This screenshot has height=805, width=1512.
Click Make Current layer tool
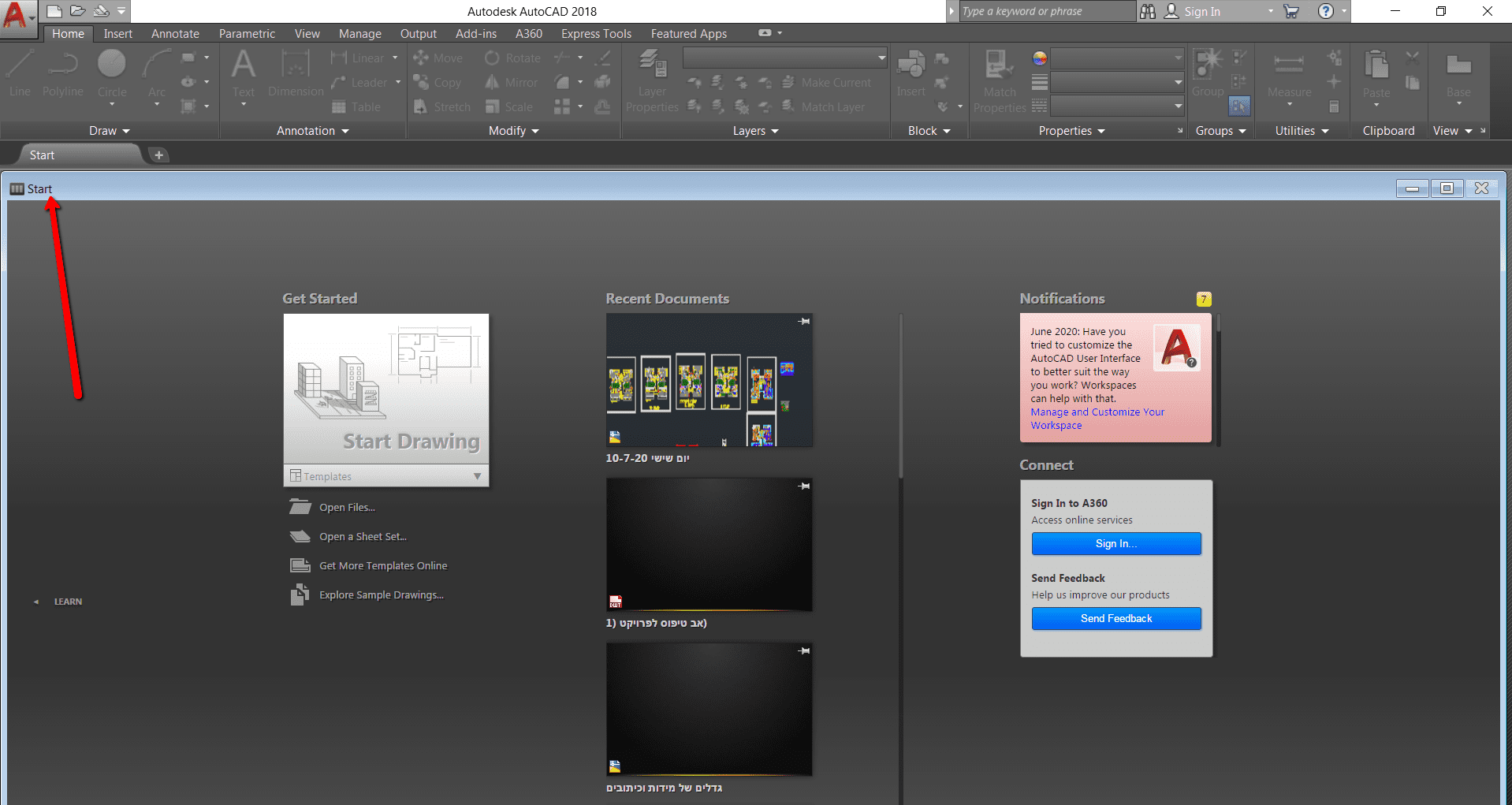(x=826, y=83)
